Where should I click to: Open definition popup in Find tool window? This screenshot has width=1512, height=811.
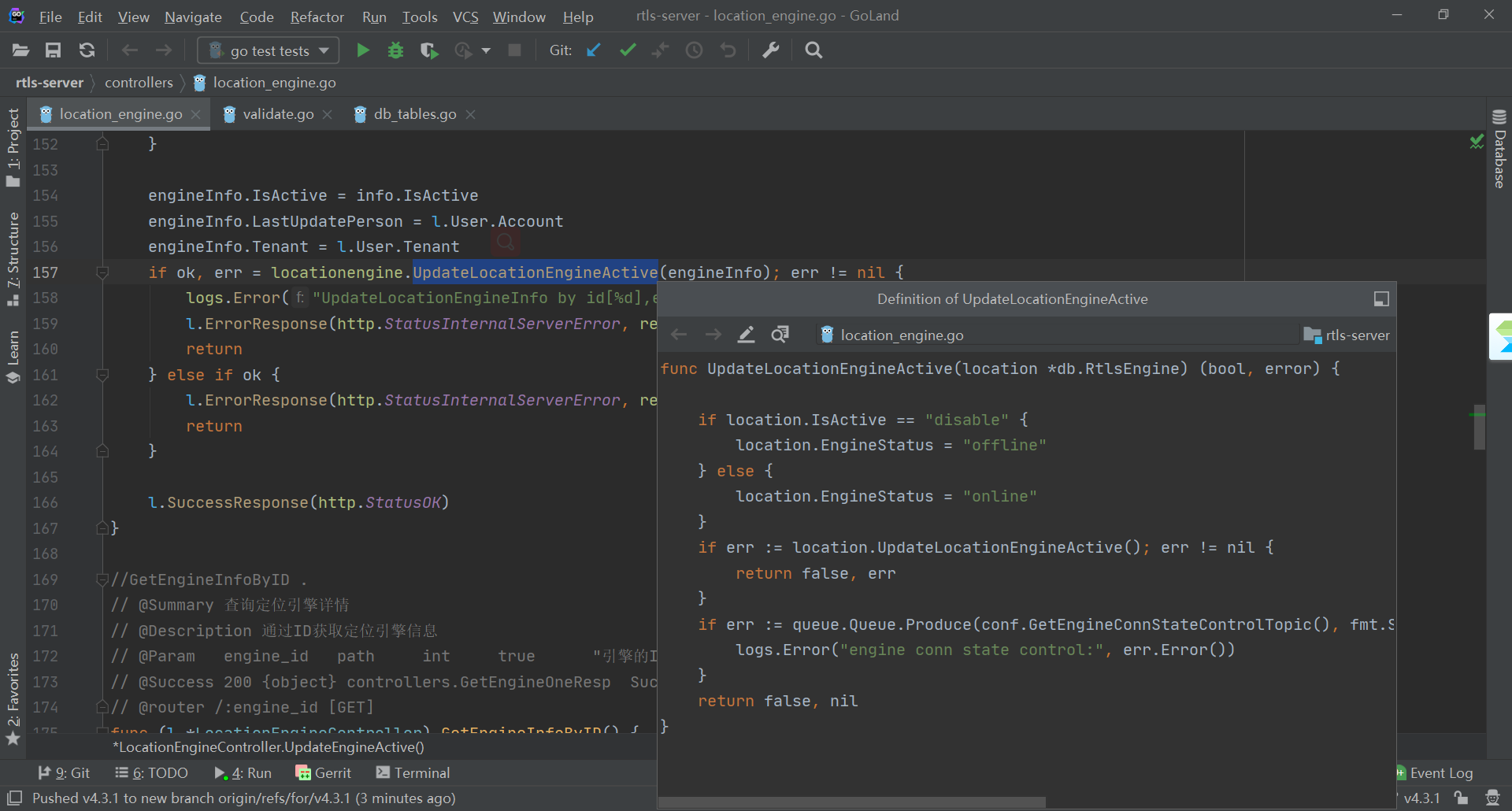[x=1381, y=299]
